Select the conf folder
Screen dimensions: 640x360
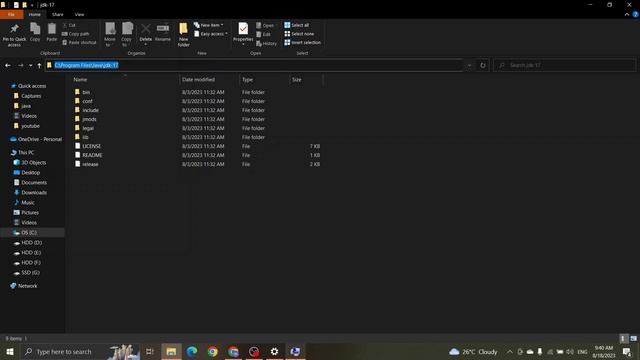[x=87, y=101]
